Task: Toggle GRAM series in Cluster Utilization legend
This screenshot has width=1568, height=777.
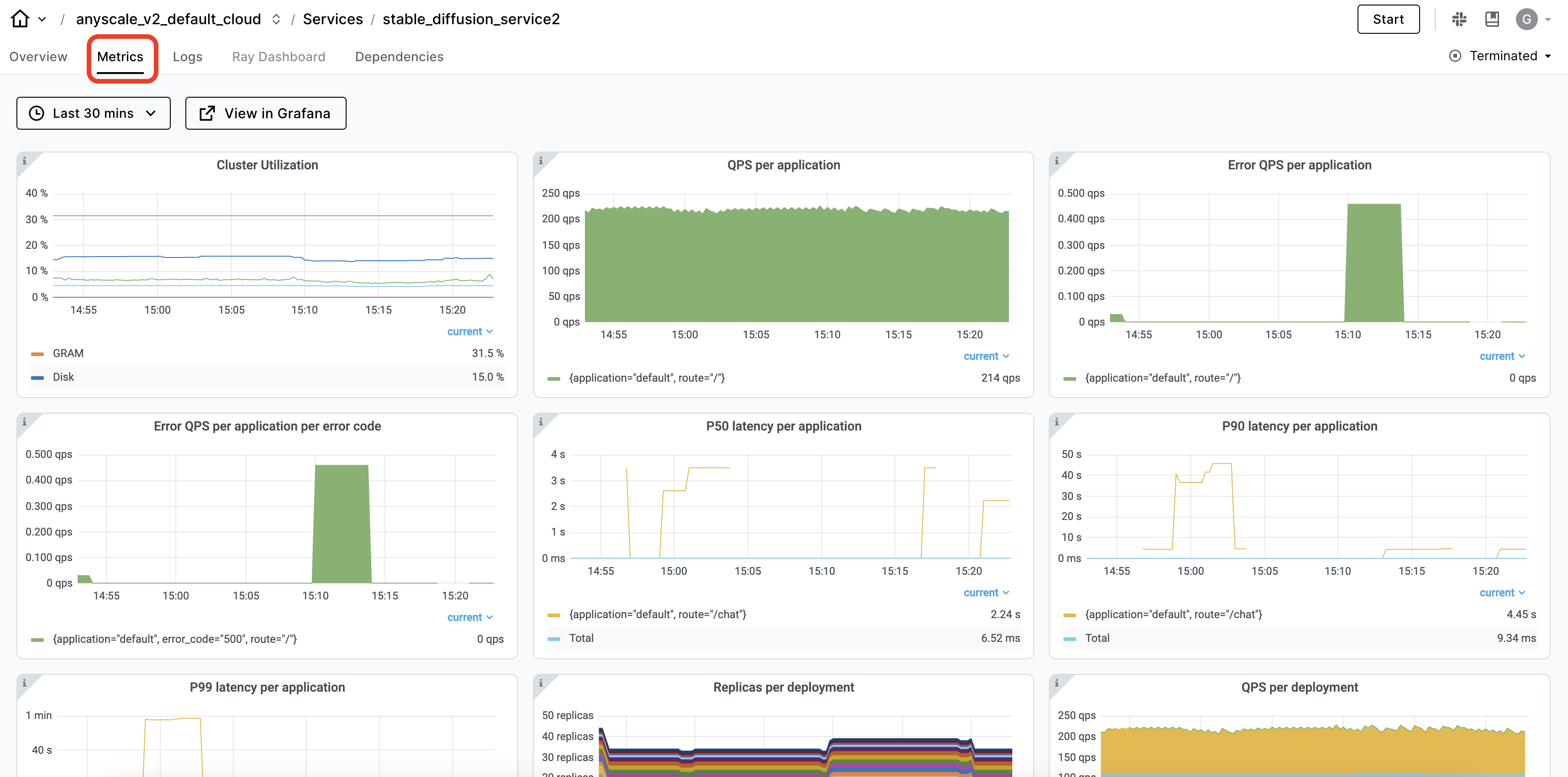Action: coord(68,353)
